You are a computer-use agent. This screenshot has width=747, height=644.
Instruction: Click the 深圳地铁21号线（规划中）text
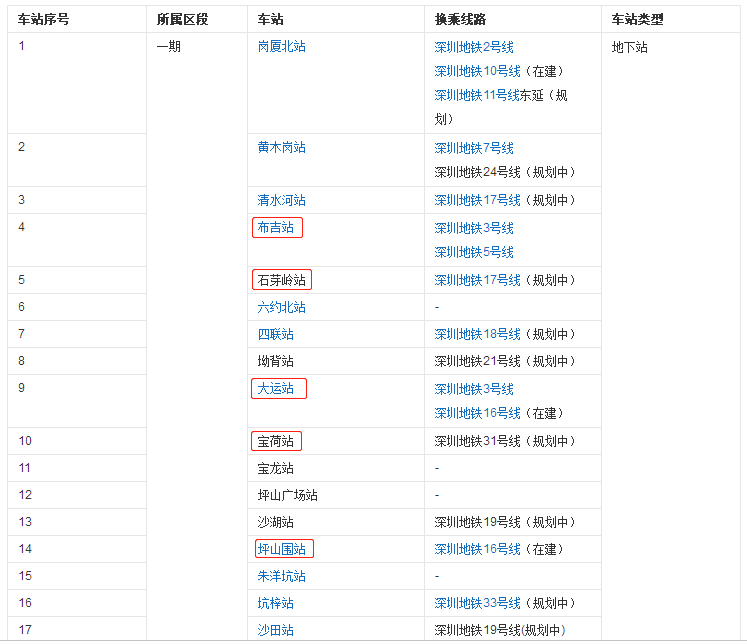[x=505, y=362]
